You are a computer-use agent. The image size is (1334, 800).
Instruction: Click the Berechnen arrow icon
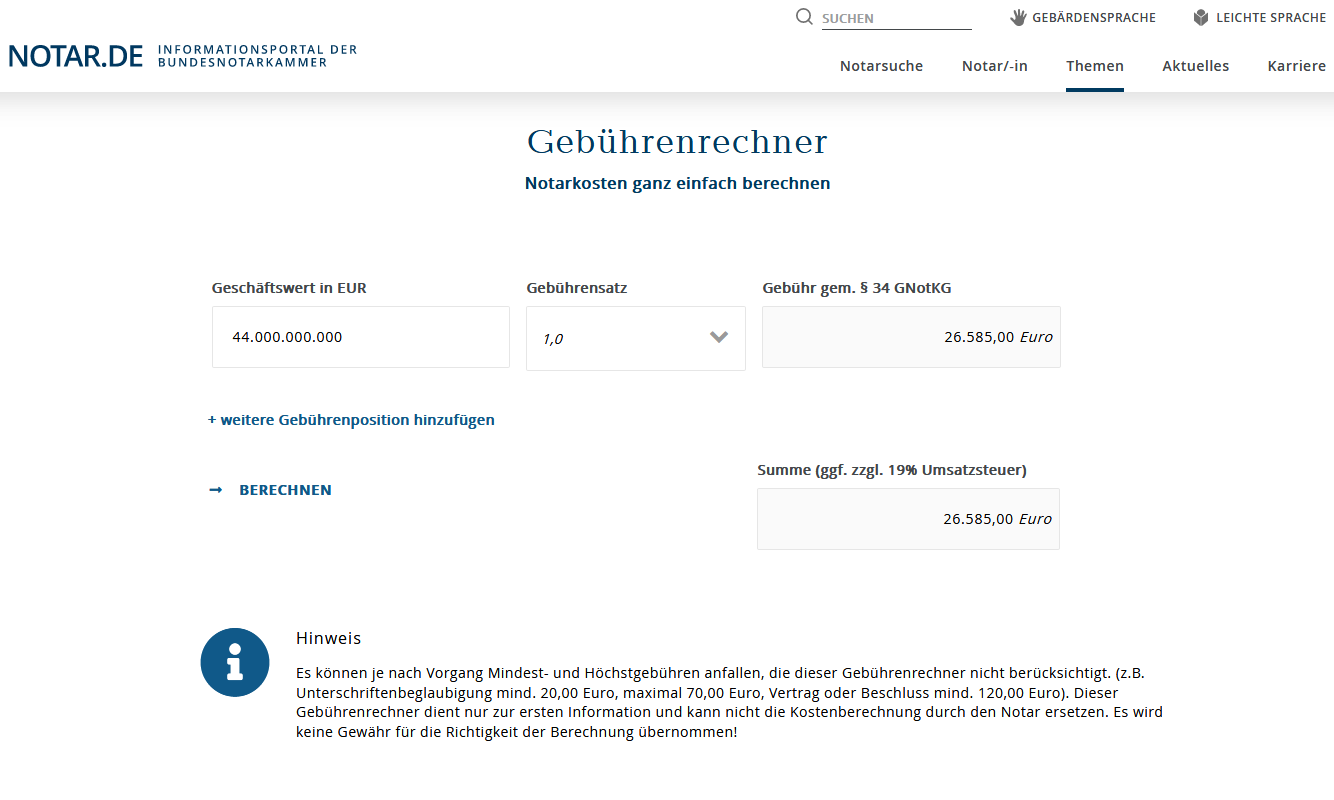click(x=215, y=490)
